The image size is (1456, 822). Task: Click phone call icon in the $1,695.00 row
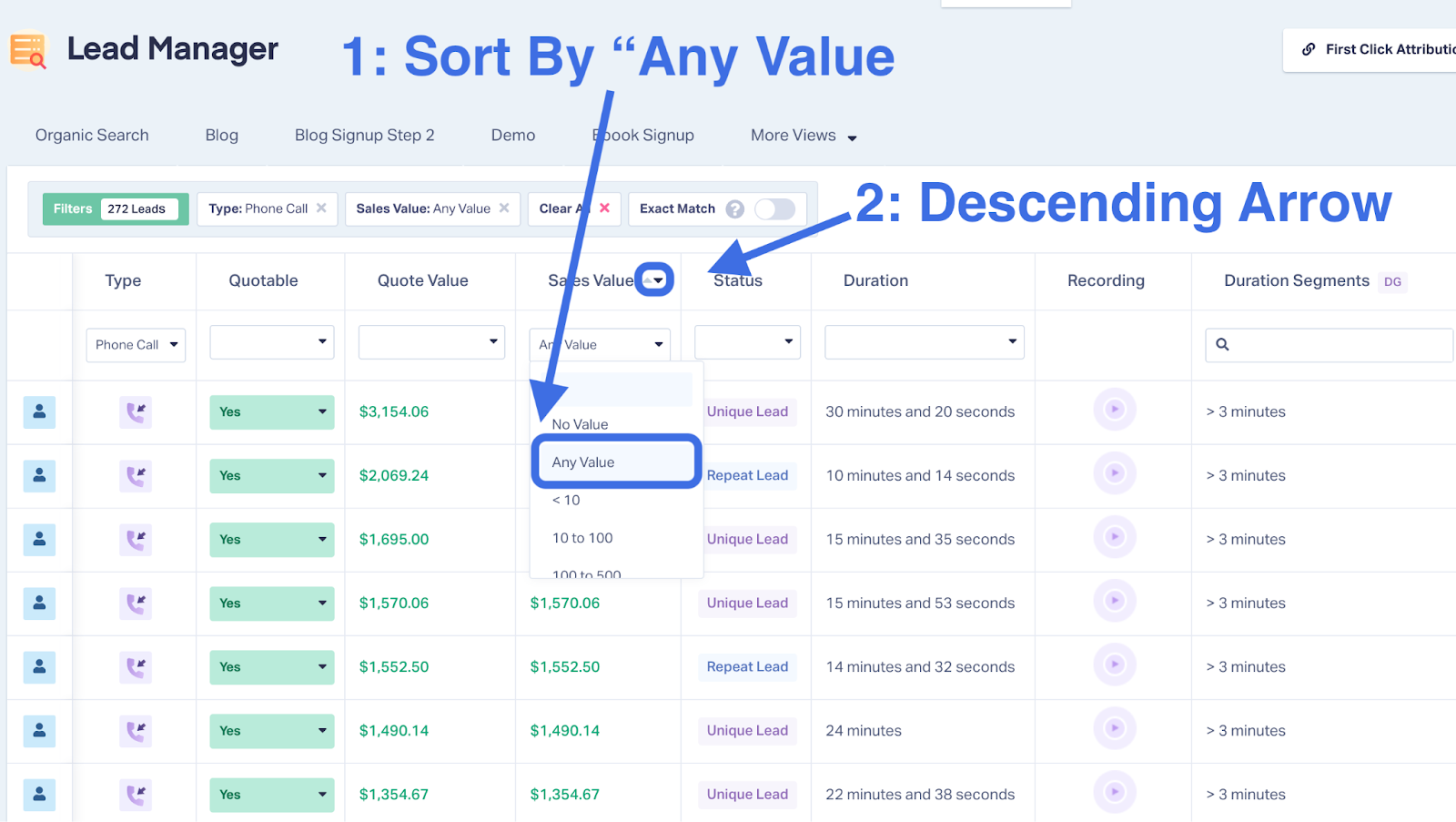coord(136,540)
